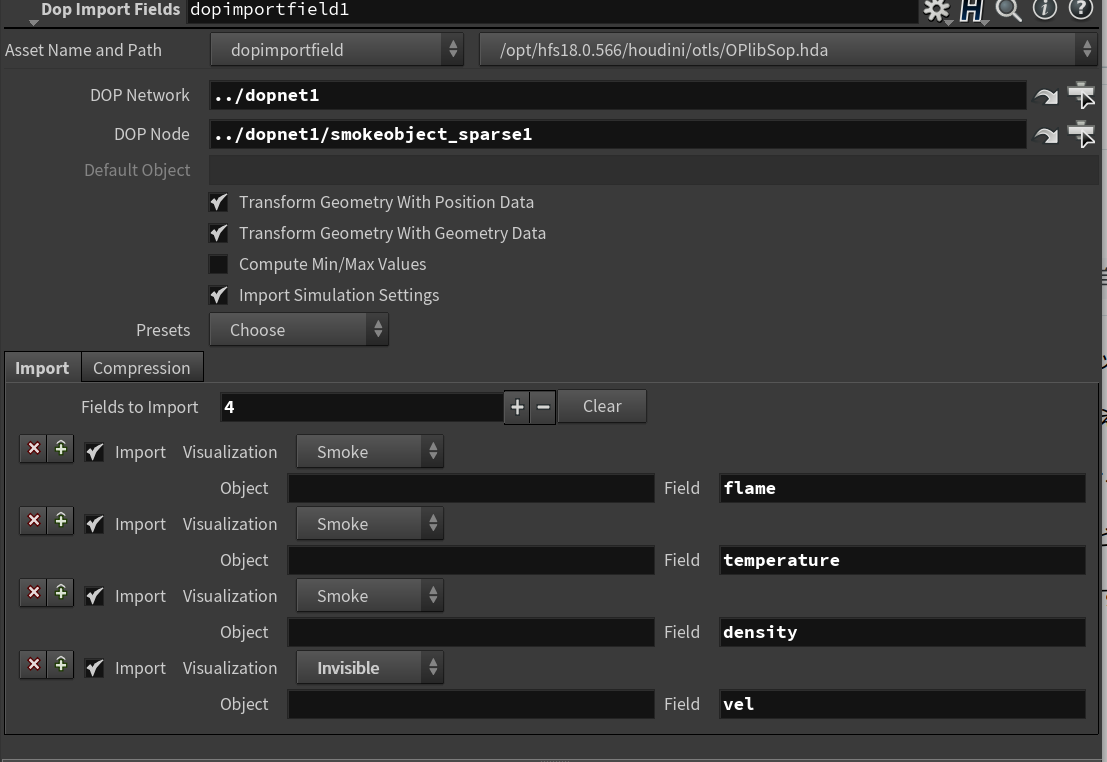Click the Field input containing vel

(x=902, y=705)
